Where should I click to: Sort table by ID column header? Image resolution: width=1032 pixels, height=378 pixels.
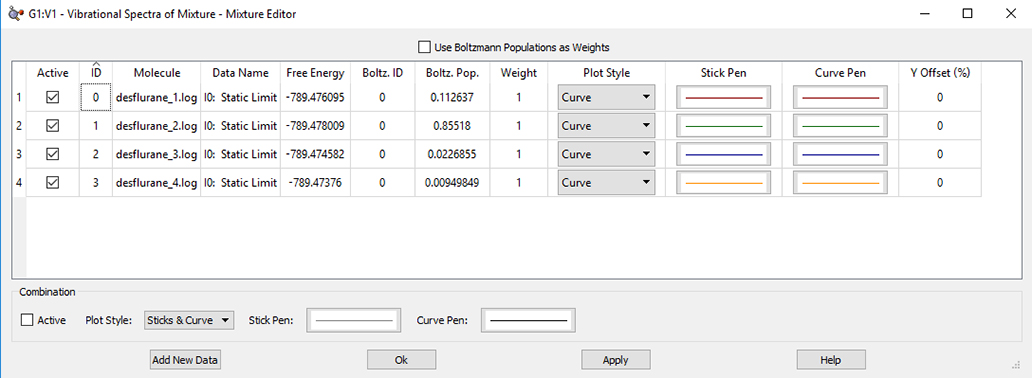click(96, 73)
